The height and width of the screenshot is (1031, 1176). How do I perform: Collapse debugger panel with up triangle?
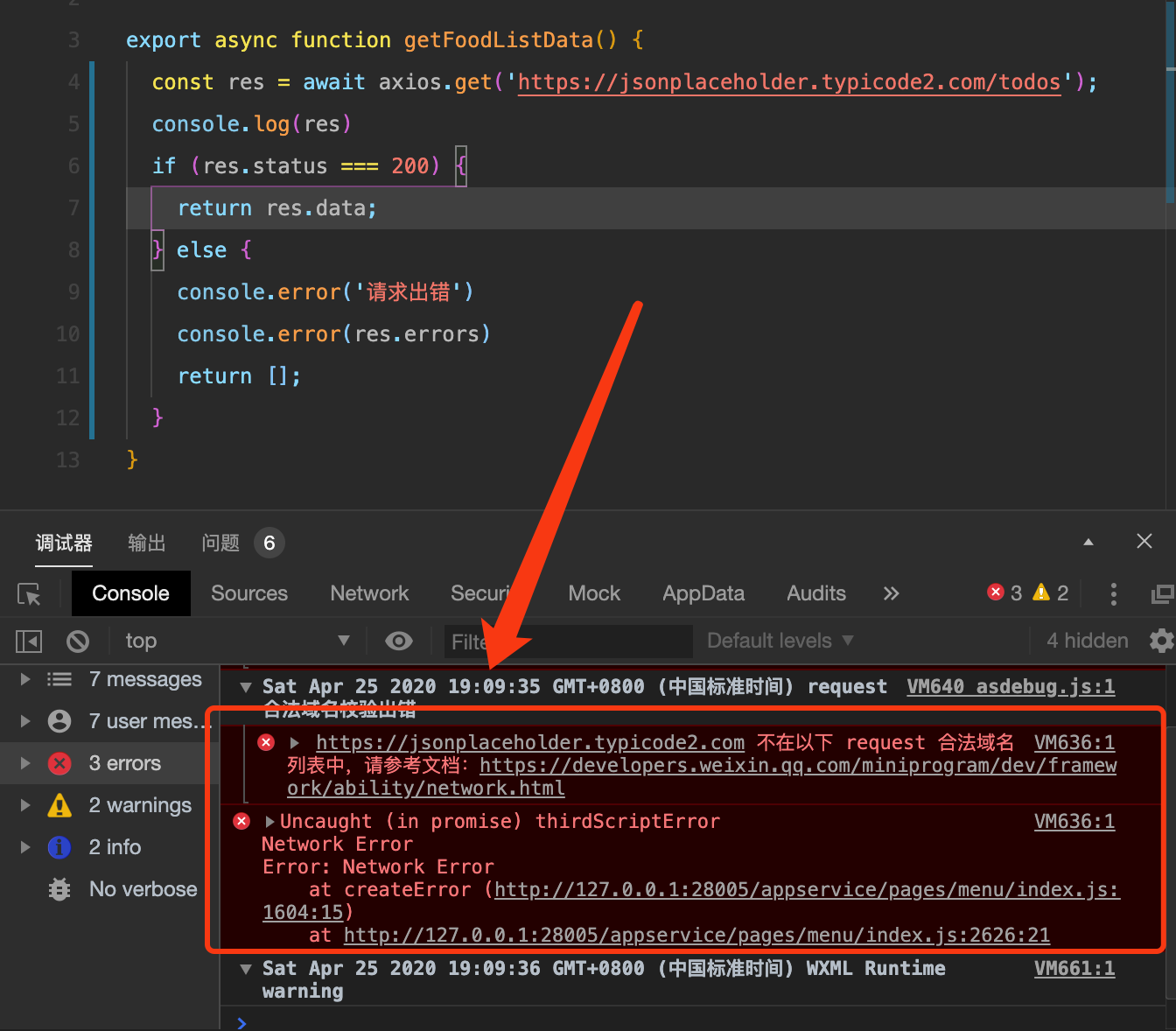(x=1088, y=542)
